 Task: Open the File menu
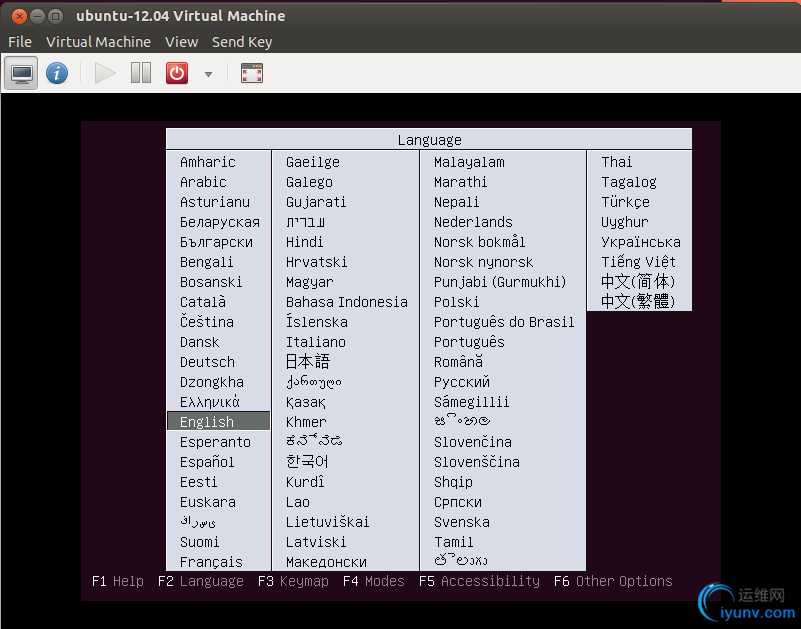[20, 42]
